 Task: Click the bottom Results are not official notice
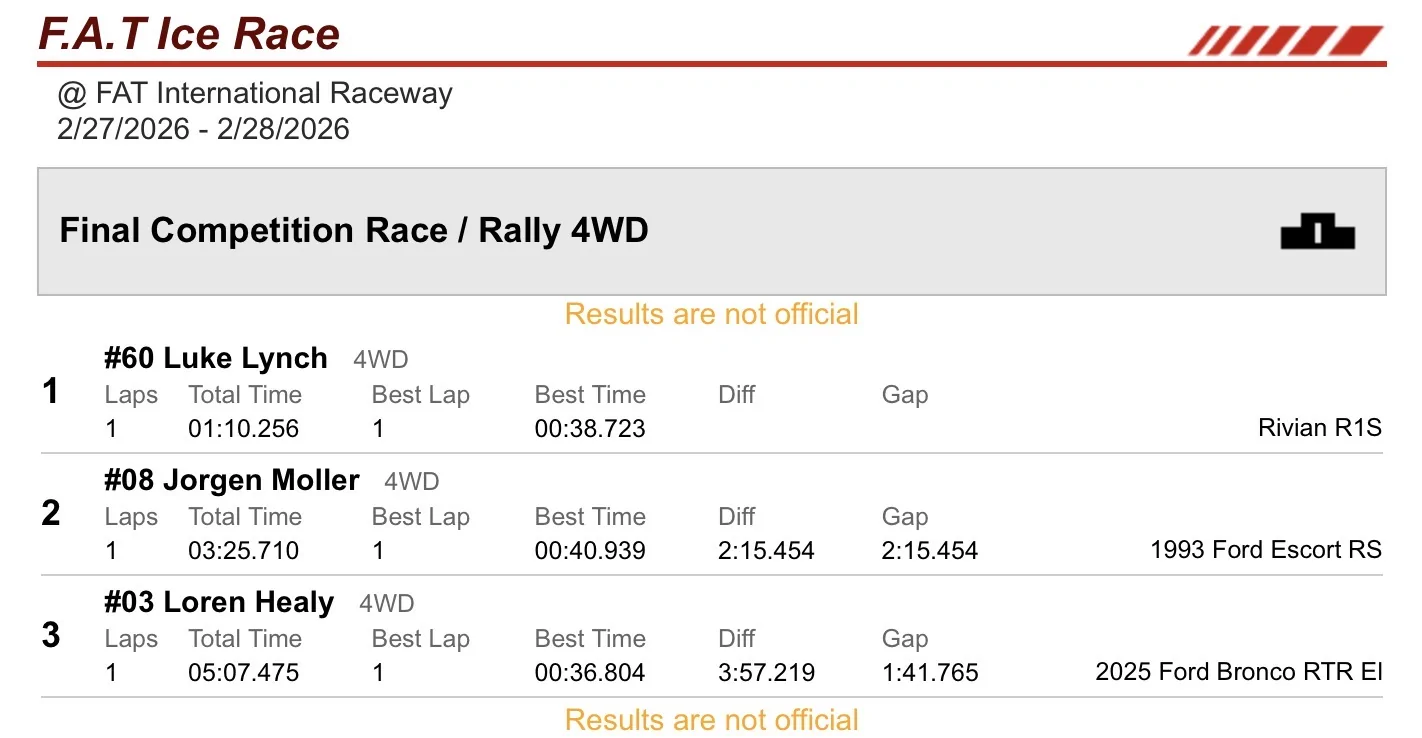click(x=712, y=720)
